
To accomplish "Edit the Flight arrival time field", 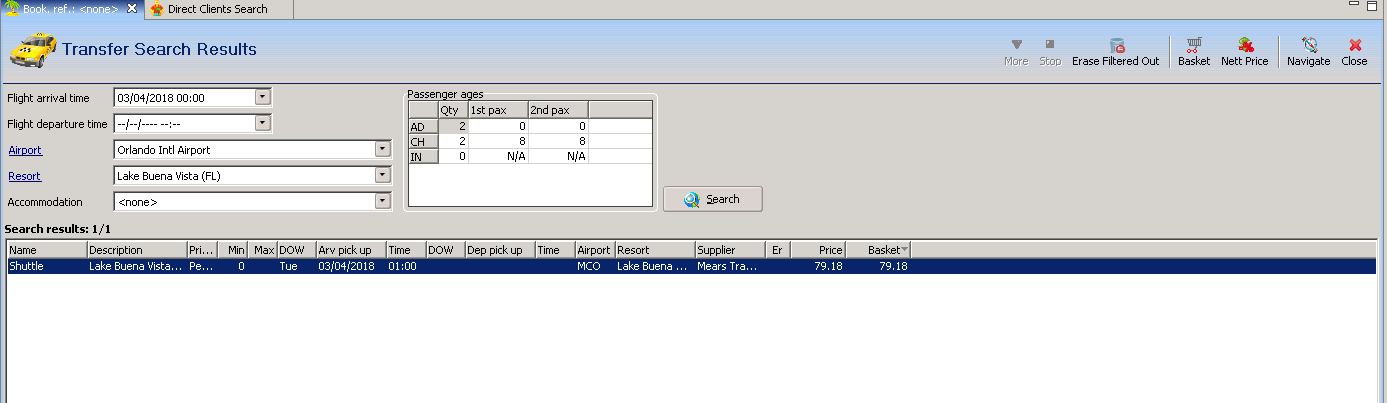I will click(x=185, y=98).
